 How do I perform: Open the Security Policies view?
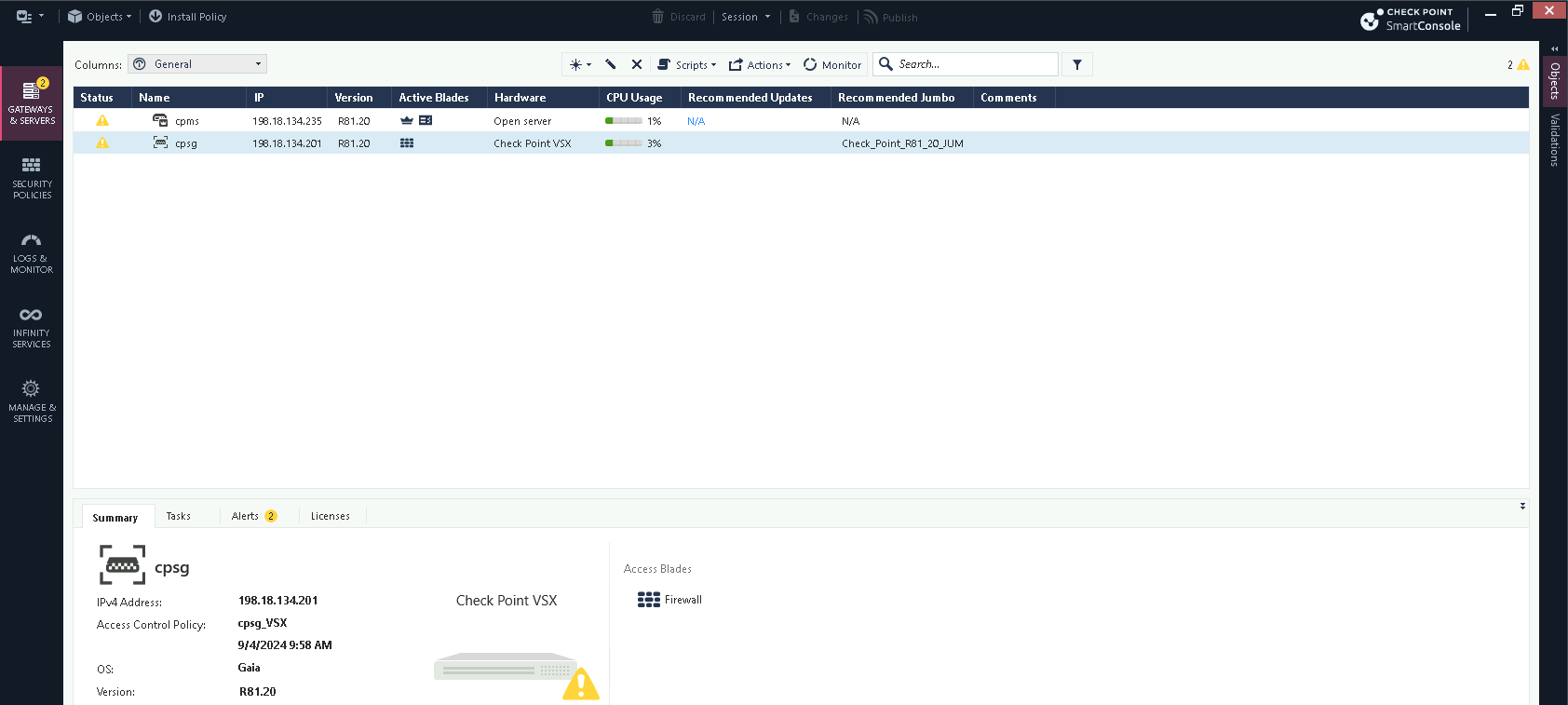point(32,178)
